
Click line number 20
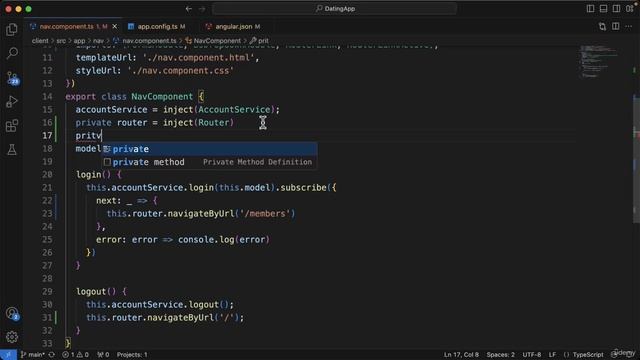coord(47,175)
